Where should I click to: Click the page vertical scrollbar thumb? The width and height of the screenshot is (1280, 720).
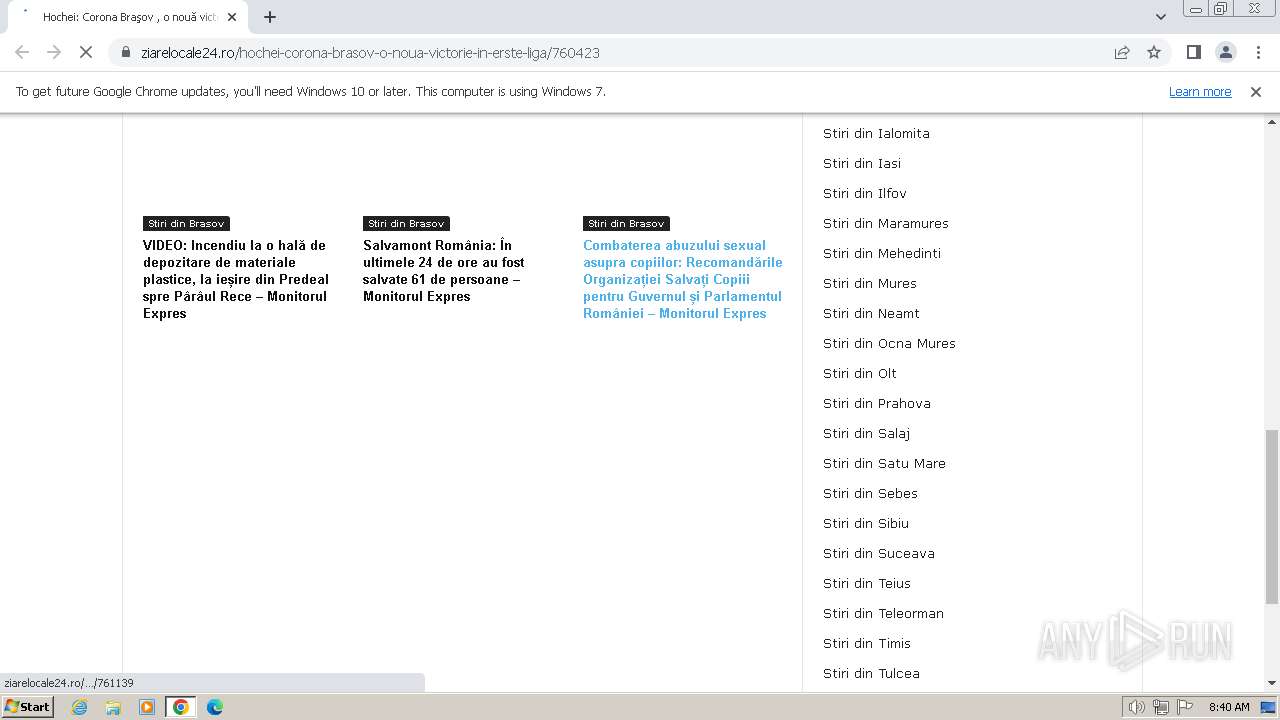click(1271, 517)
